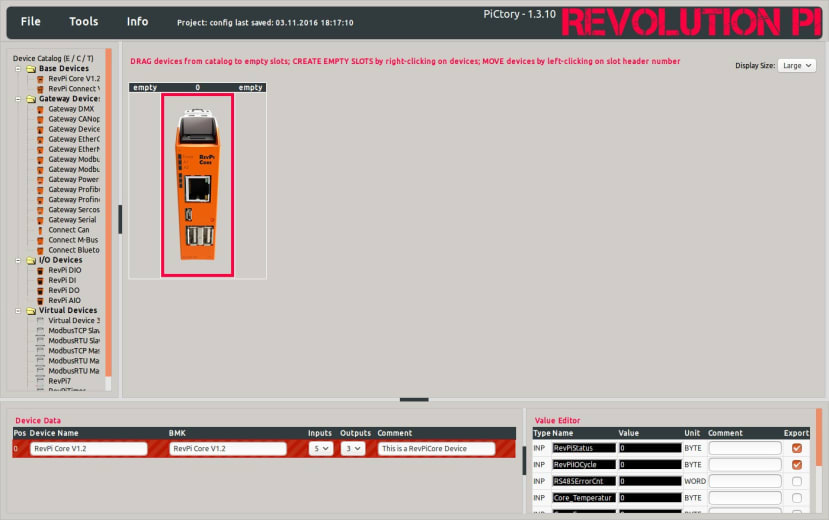
Task: Open the Info menu
Action: [x=137, y=22]
